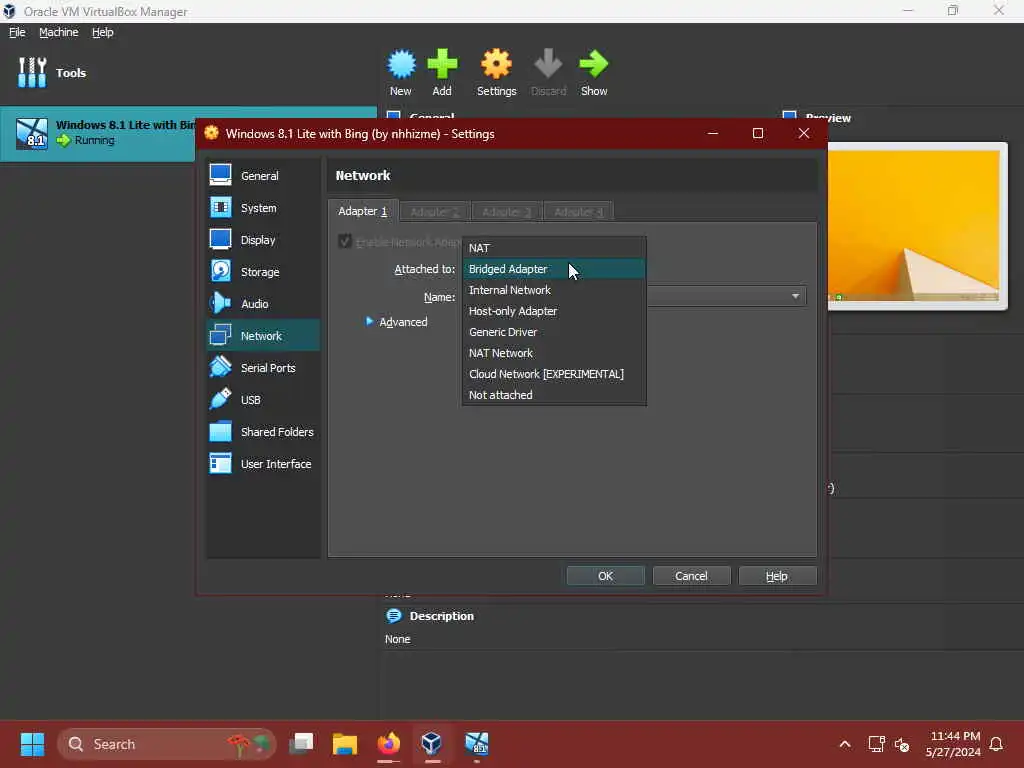Click the Help button in Settings

click(x=777, y=576)
